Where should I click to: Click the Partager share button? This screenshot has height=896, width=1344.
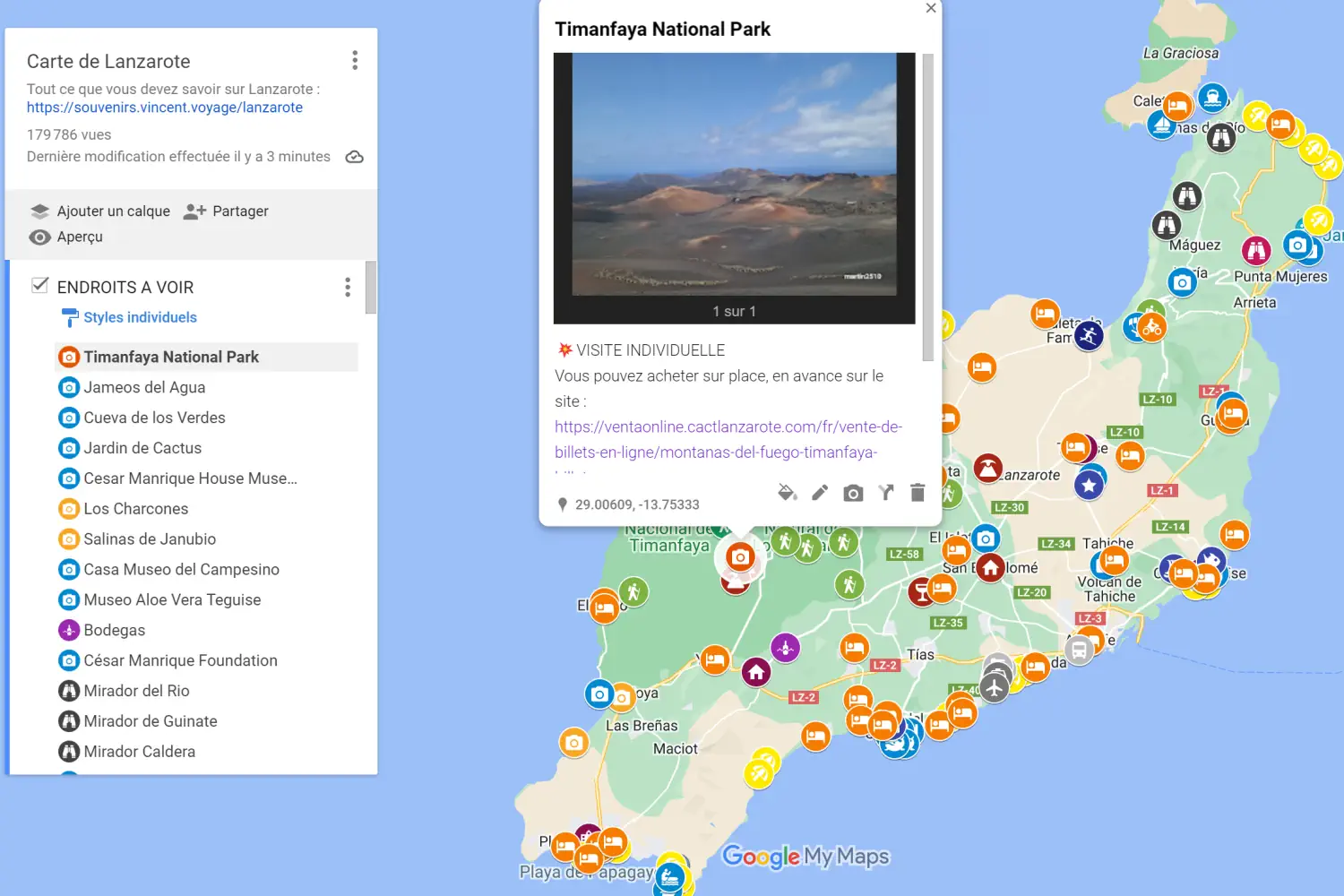click(227, 211)
